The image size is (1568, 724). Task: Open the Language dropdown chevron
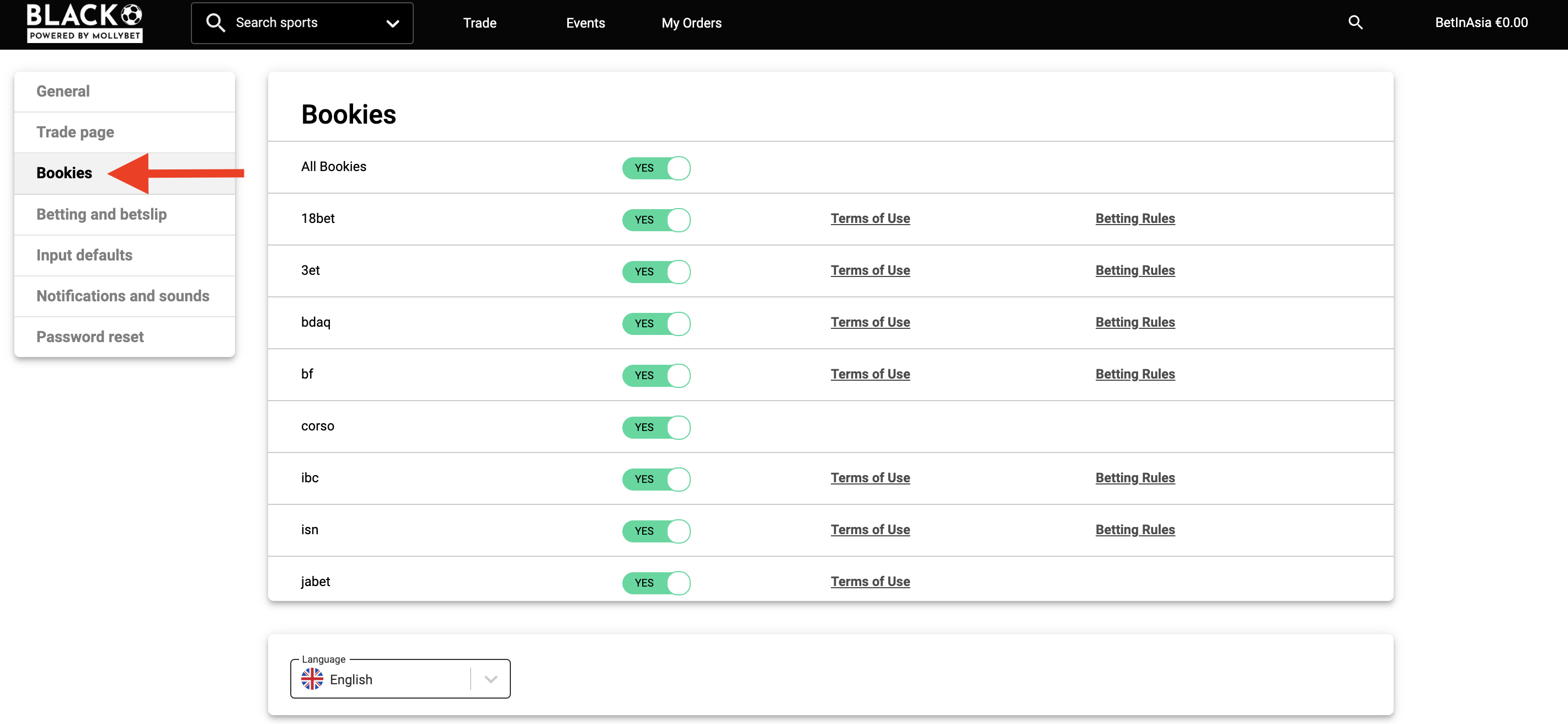(490, 679)
